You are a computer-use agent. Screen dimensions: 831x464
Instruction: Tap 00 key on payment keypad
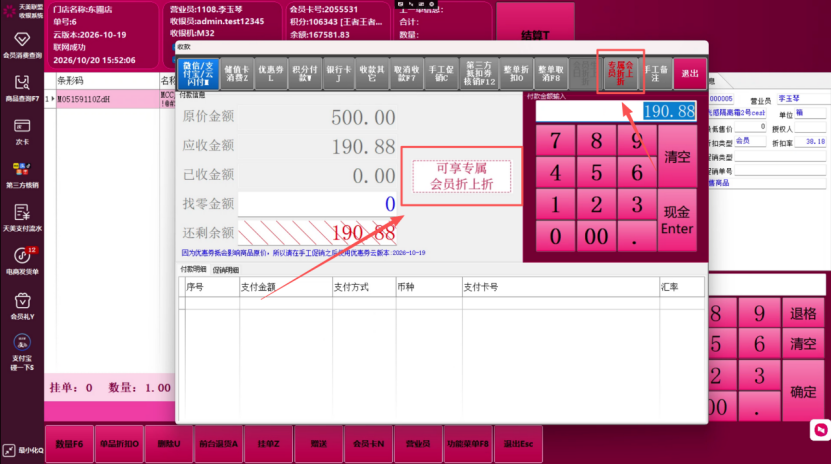point(596,236)
